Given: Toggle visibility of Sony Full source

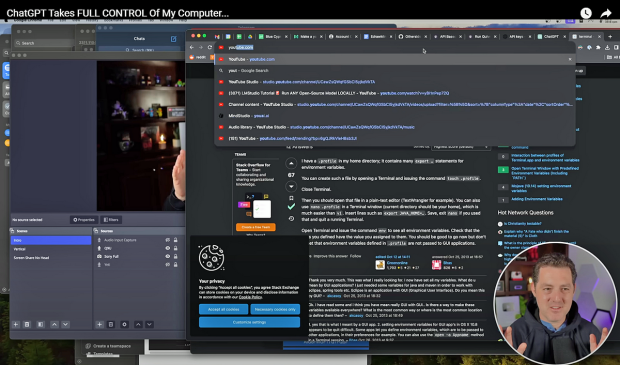Looking at the screenshot, I should coord(168,256).
